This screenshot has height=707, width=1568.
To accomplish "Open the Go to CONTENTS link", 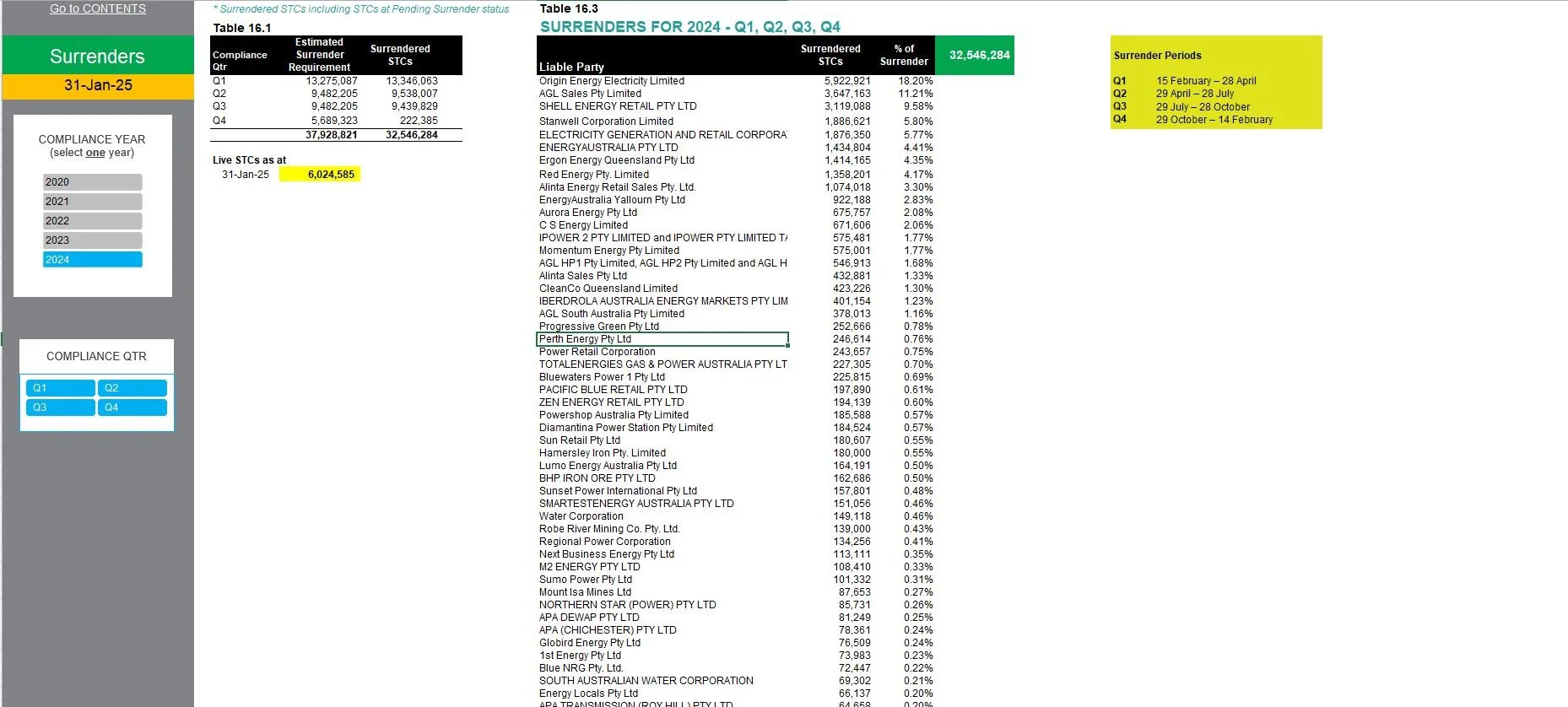I will click(x=98, y=8).
